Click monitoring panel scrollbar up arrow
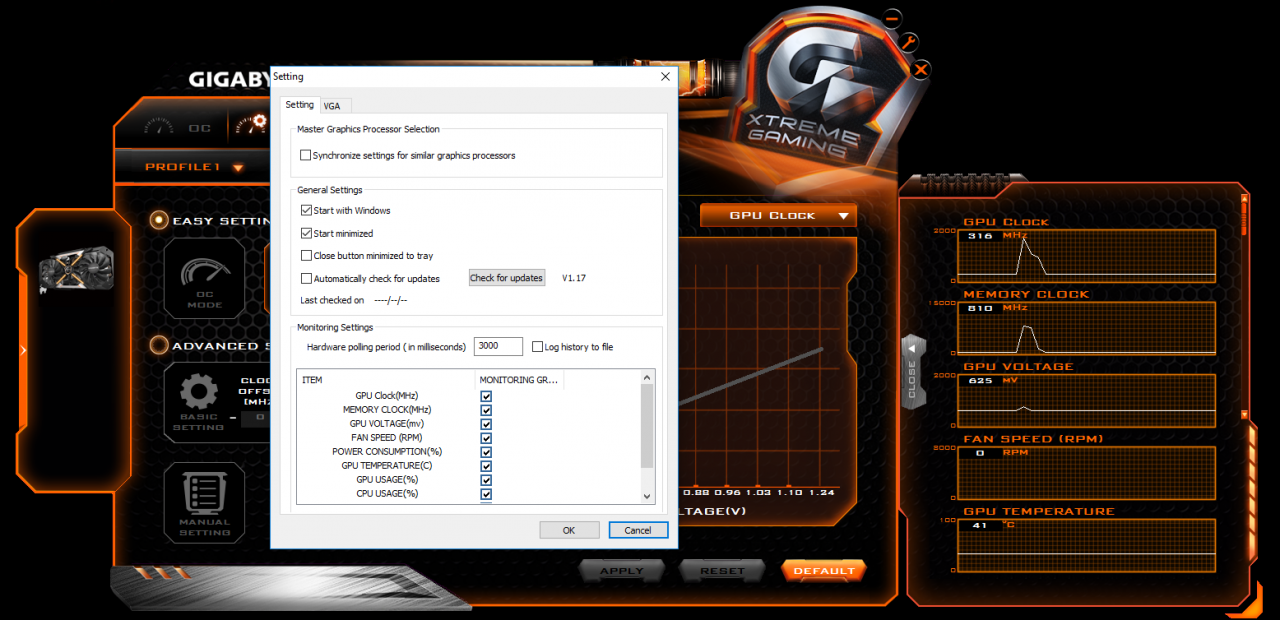 pyautogui.click(x=1244, y=200)
